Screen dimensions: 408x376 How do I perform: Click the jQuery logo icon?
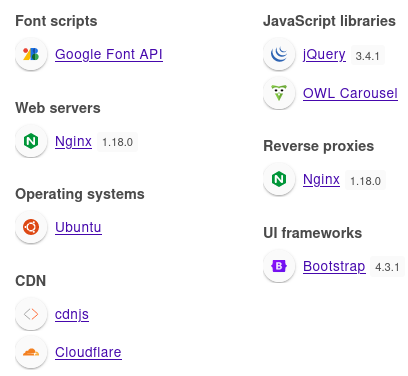tap(279, 54)
